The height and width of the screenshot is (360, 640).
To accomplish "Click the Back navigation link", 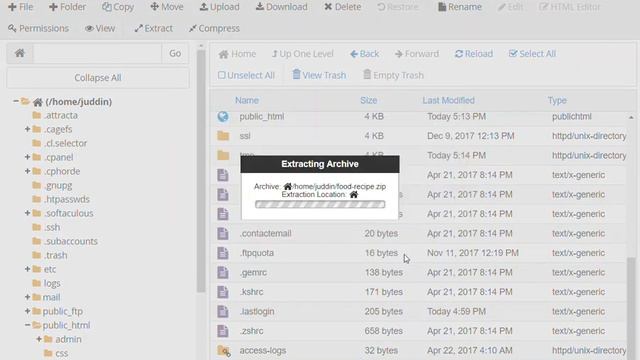I will pos(364,54).
